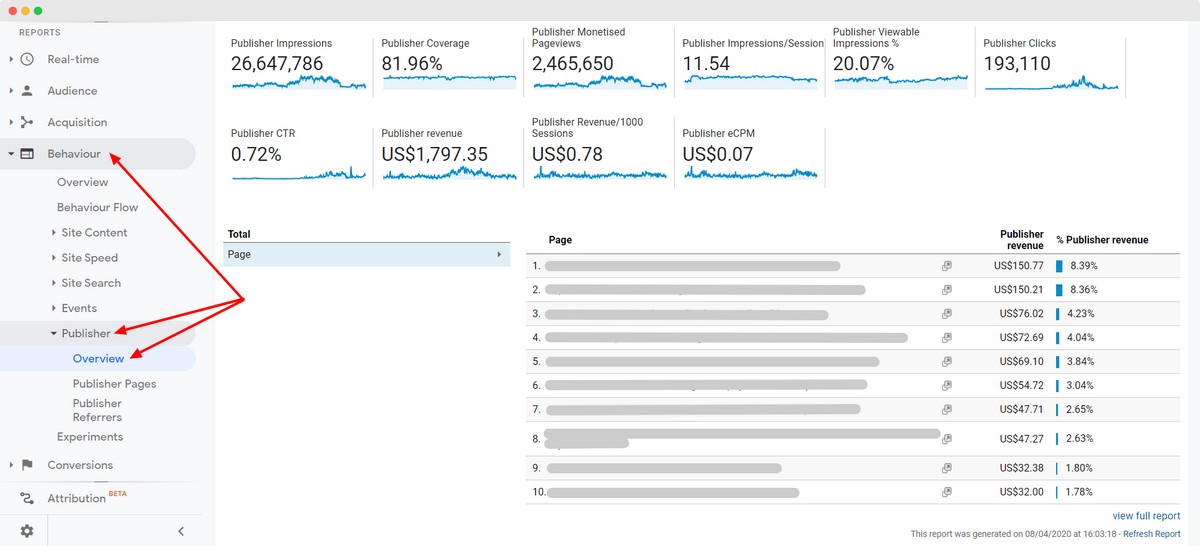
Task: Open Behaviour Flow report
Action: coord(98,207)
